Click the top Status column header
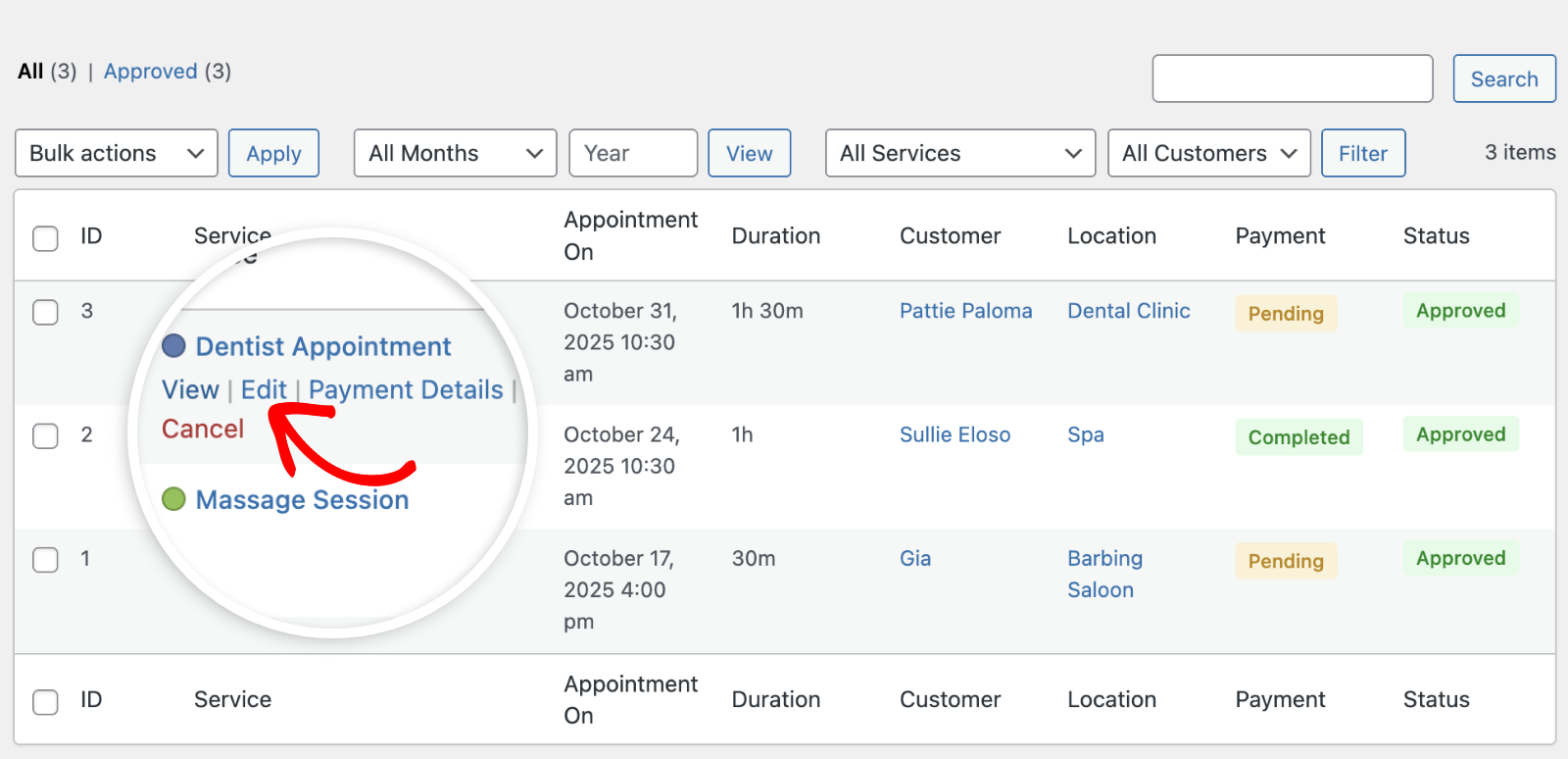Image resolution: width=1568 pixels, height=759 pixels. tap(1436, 235)
